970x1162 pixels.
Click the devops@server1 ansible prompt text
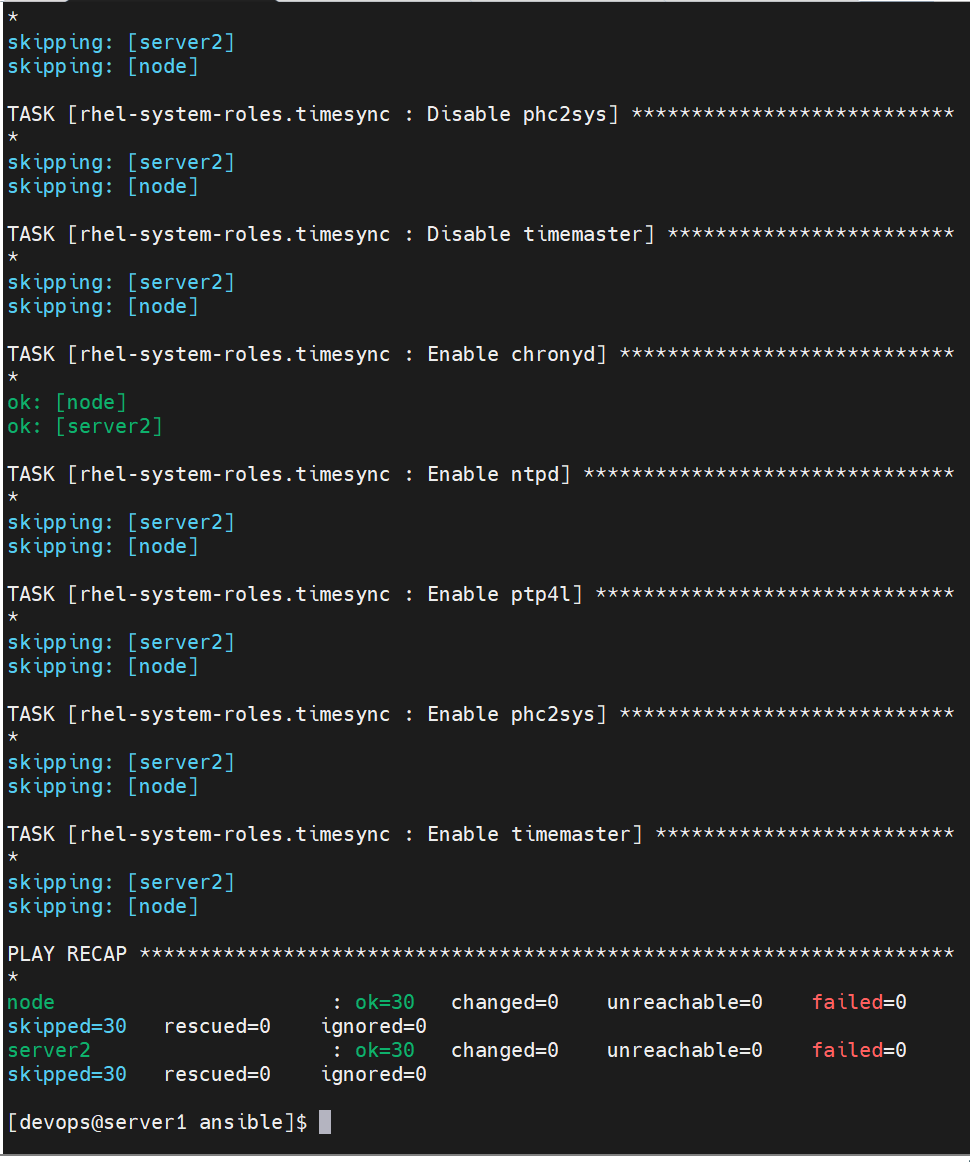click(157, 1122)
